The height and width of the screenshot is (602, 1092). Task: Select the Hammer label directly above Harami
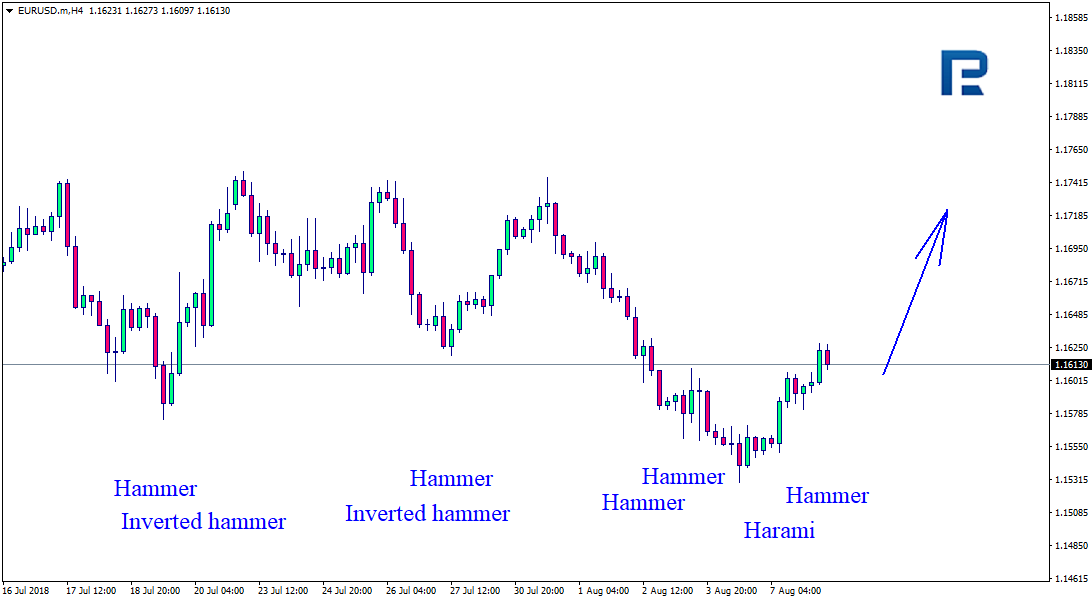pos(827,495)
